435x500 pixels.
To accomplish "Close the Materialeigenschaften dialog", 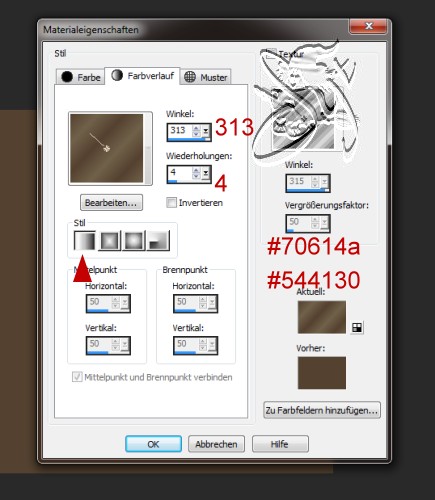I will [368, 26].
